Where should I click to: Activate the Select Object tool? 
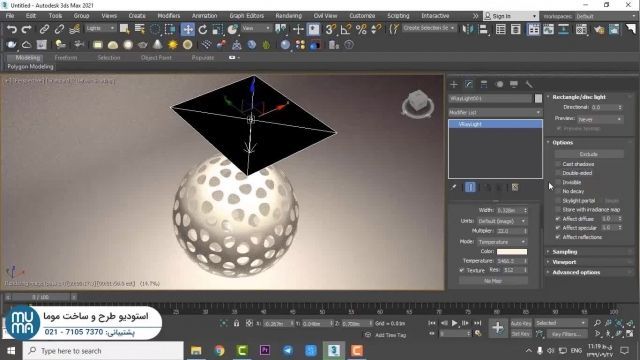click(124, 29)
